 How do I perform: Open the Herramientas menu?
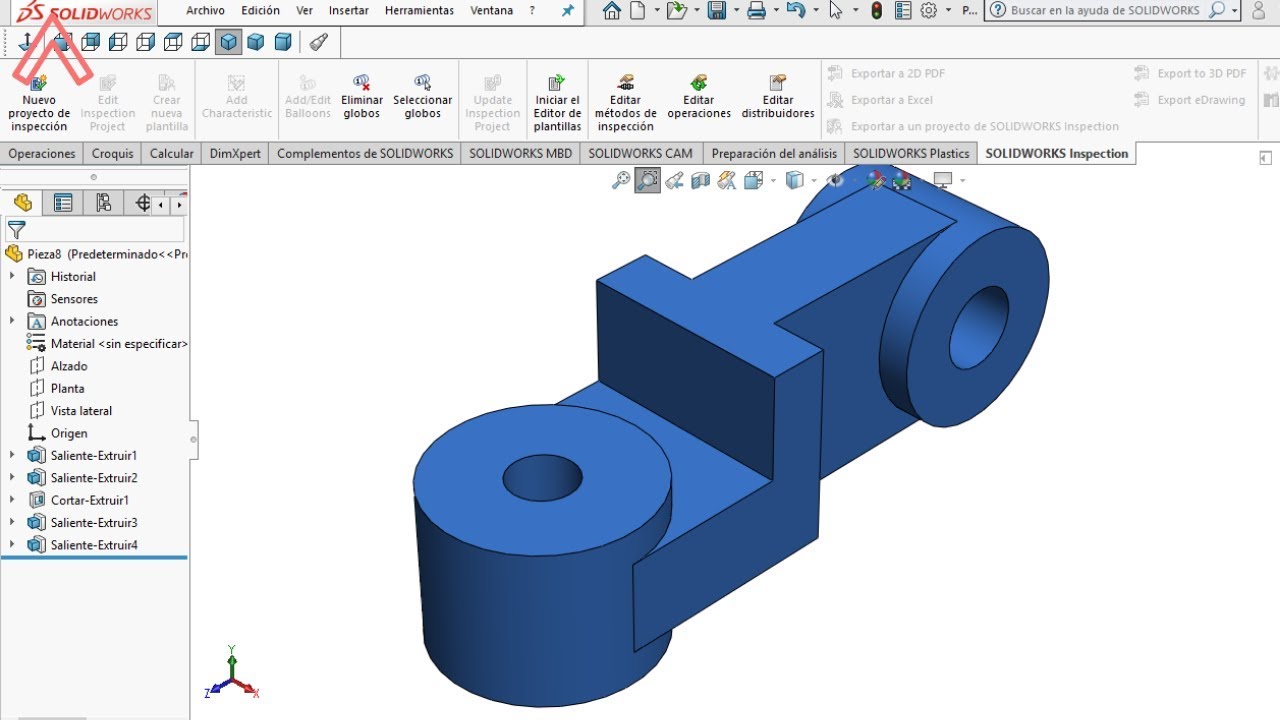coord(420,11)
